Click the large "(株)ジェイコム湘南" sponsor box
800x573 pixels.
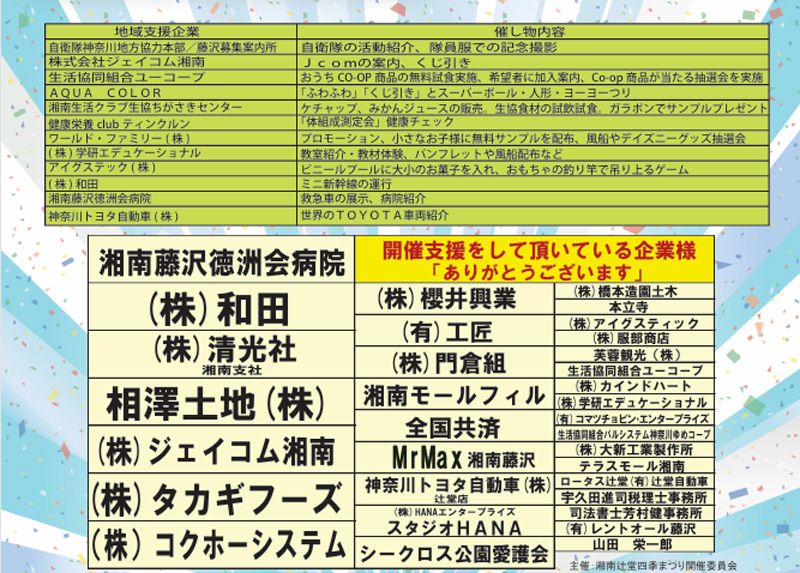click(221, 450)
